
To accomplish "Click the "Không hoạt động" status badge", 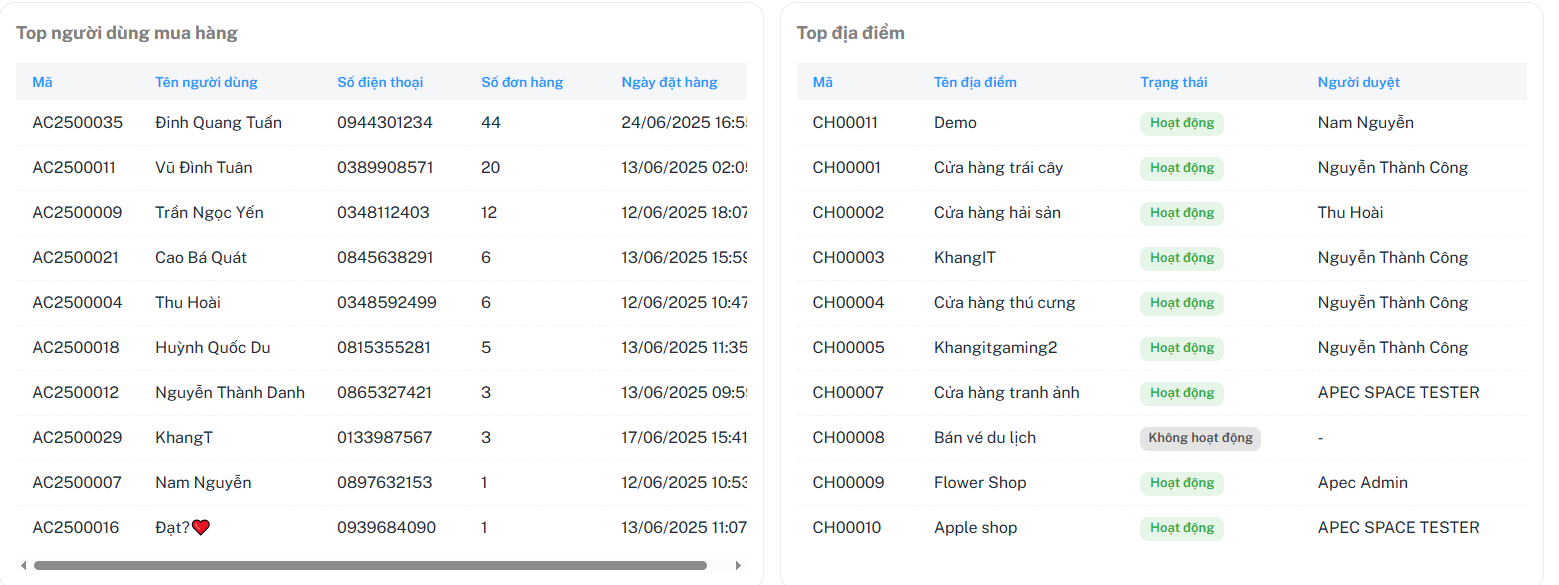I will point(1200,438).
